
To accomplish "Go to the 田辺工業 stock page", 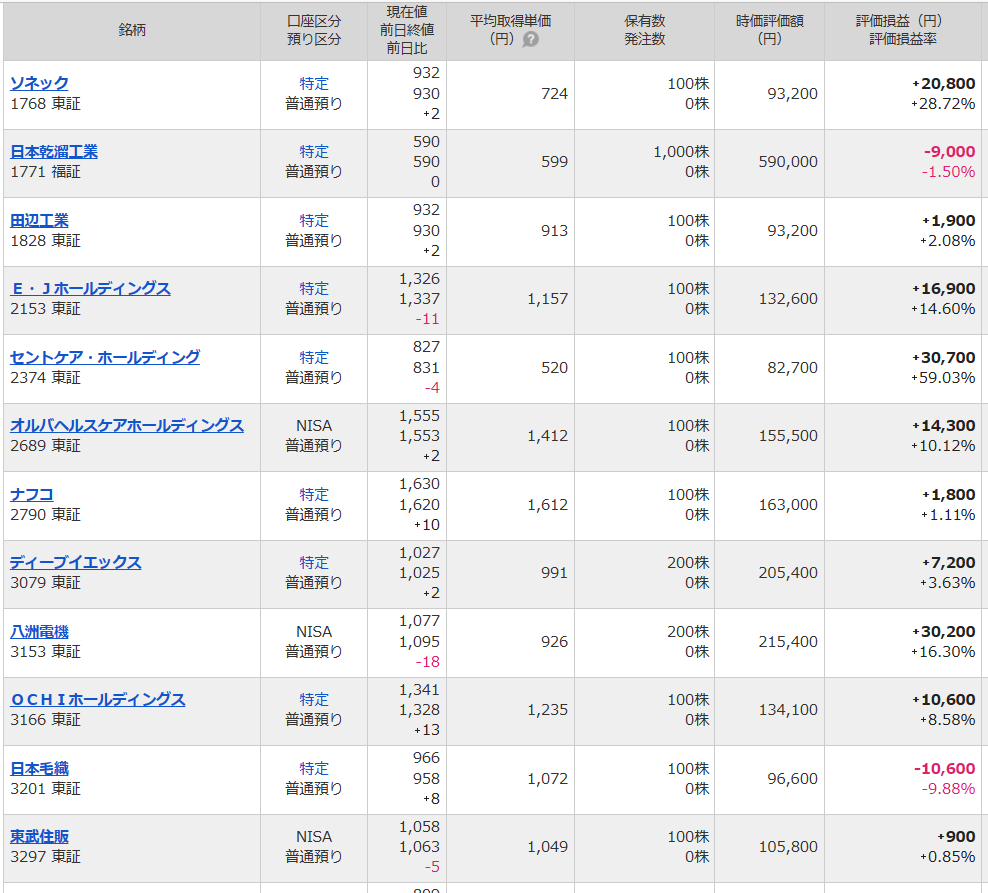I will (39, 221).
